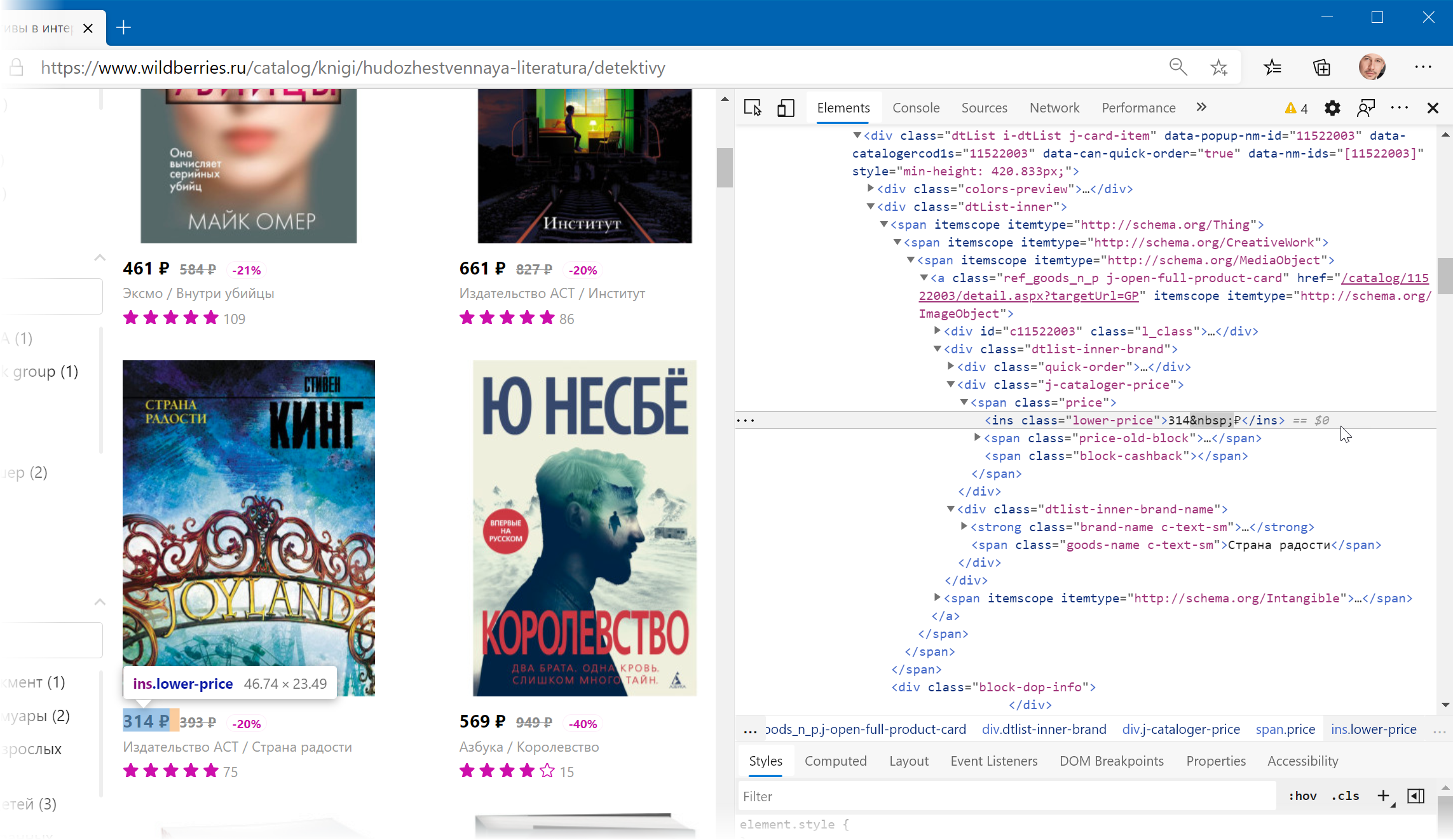
Task: Open the Стивен Кинг Joyland book cover
Action: (249, 528)
